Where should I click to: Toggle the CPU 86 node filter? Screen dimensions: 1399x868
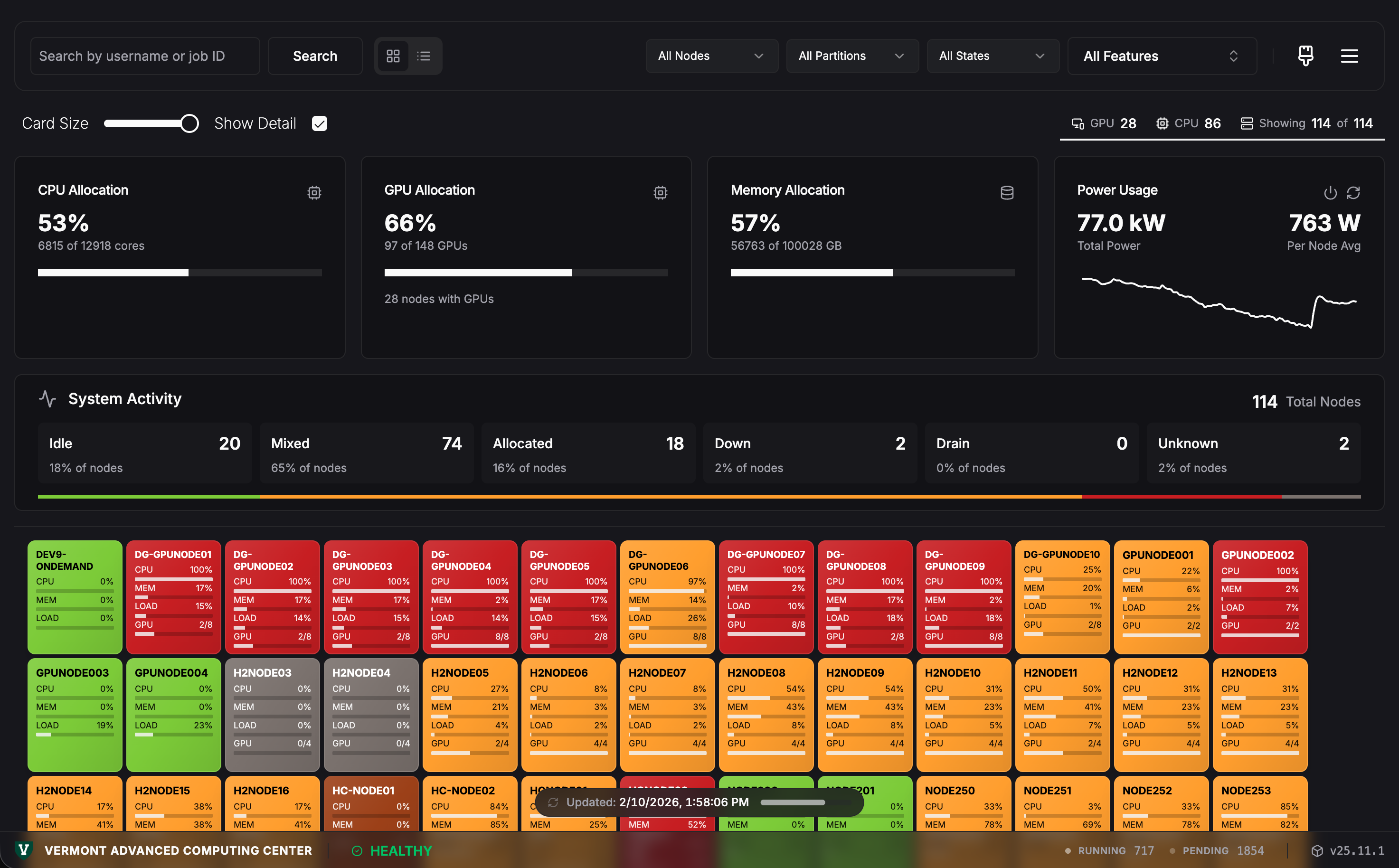click(1188, 123)
